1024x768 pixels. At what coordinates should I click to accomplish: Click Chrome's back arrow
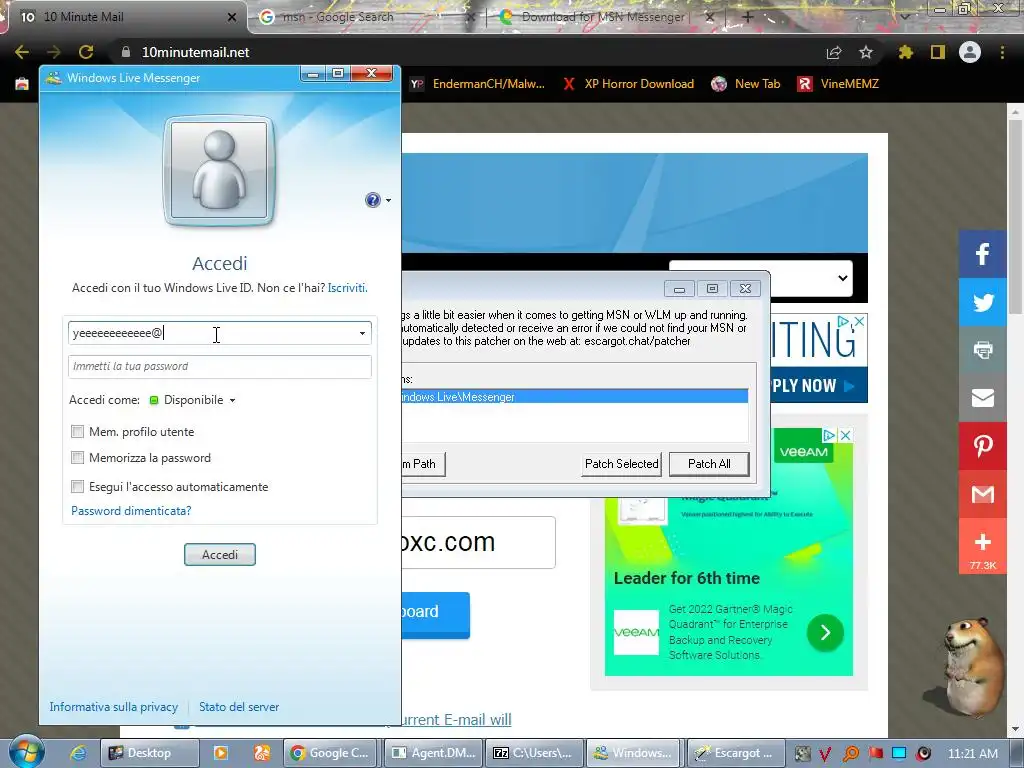point(22,52)
